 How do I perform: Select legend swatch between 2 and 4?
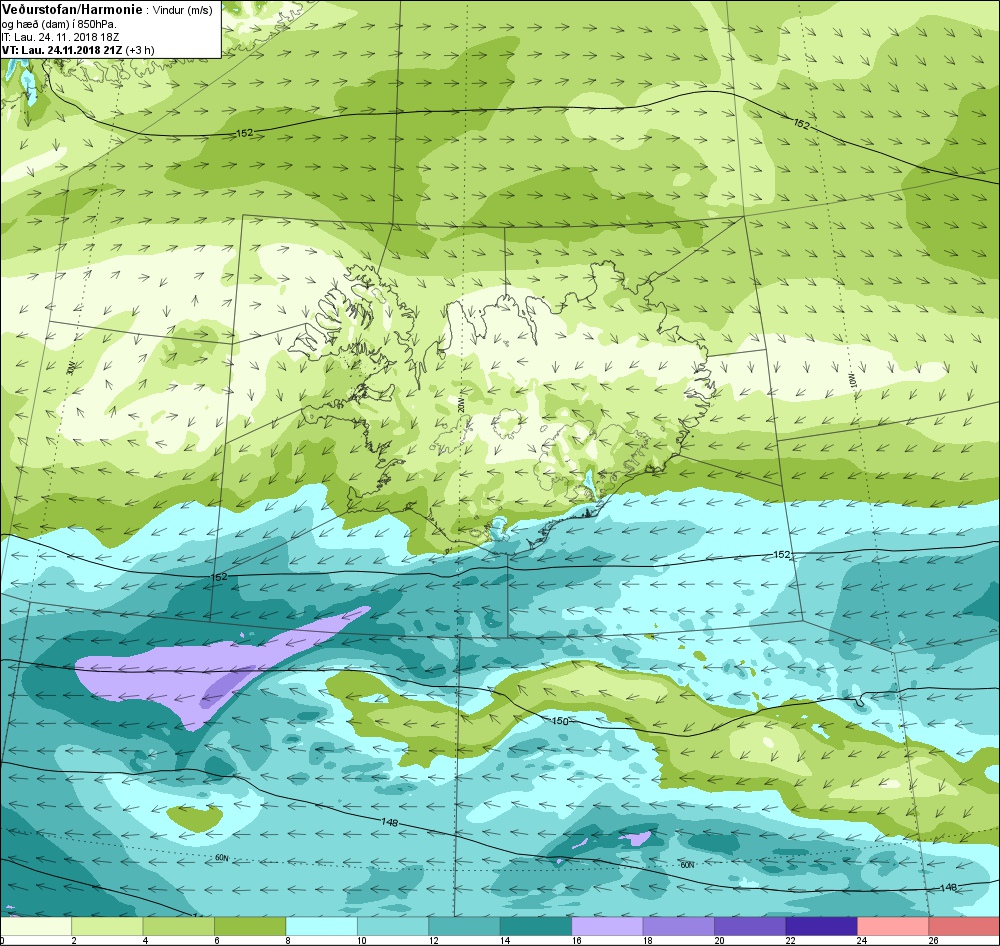tap(107, 926)
